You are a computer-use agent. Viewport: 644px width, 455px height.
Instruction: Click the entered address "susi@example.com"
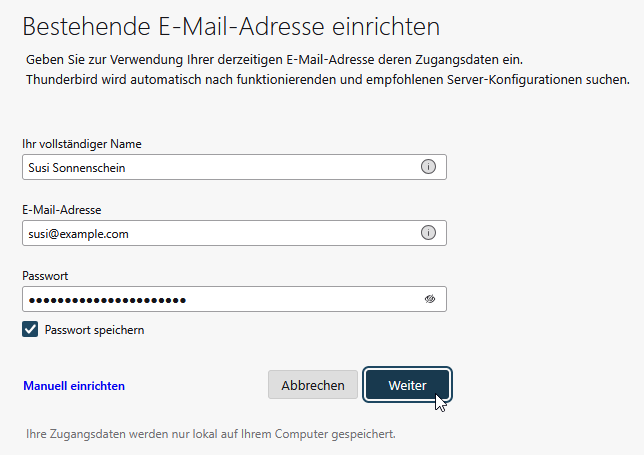pyautogui.click(x=78, y=234)
